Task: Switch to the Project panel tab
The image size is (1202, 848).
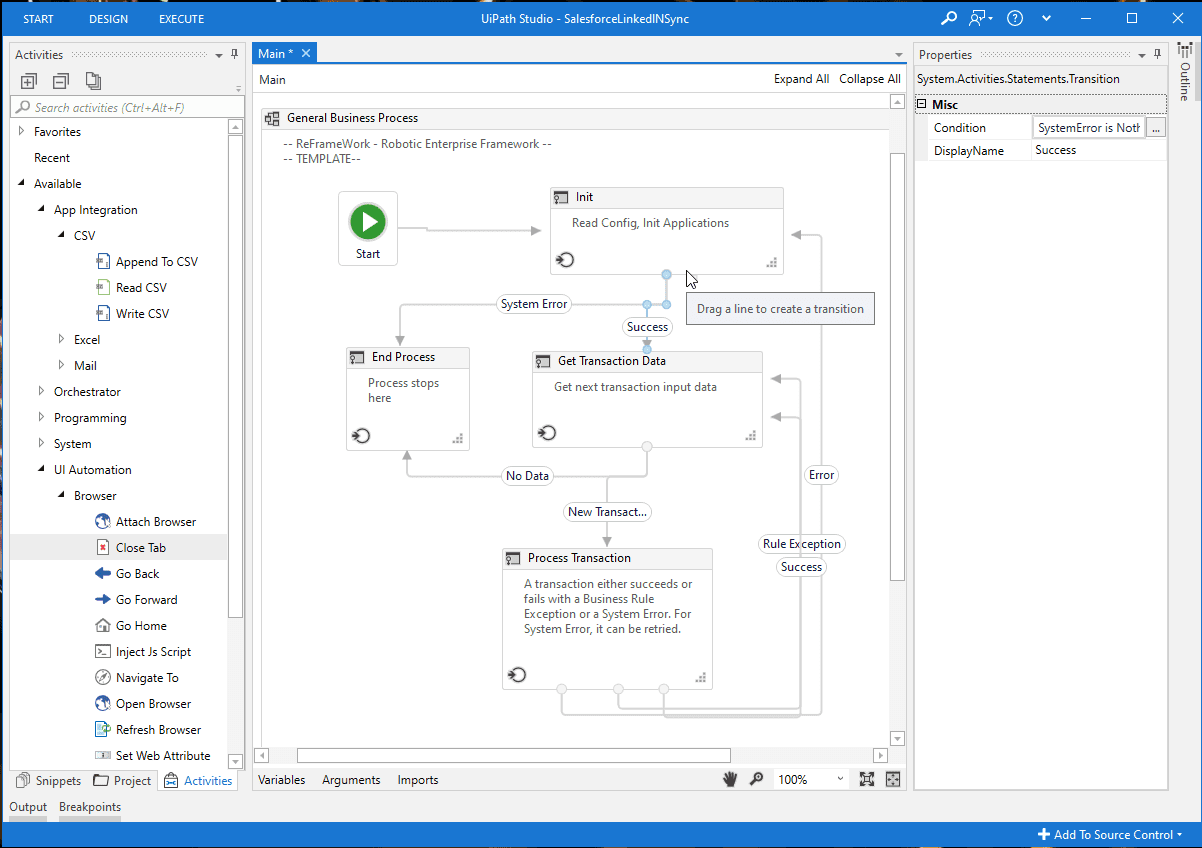Action: [x=122, y=780]
